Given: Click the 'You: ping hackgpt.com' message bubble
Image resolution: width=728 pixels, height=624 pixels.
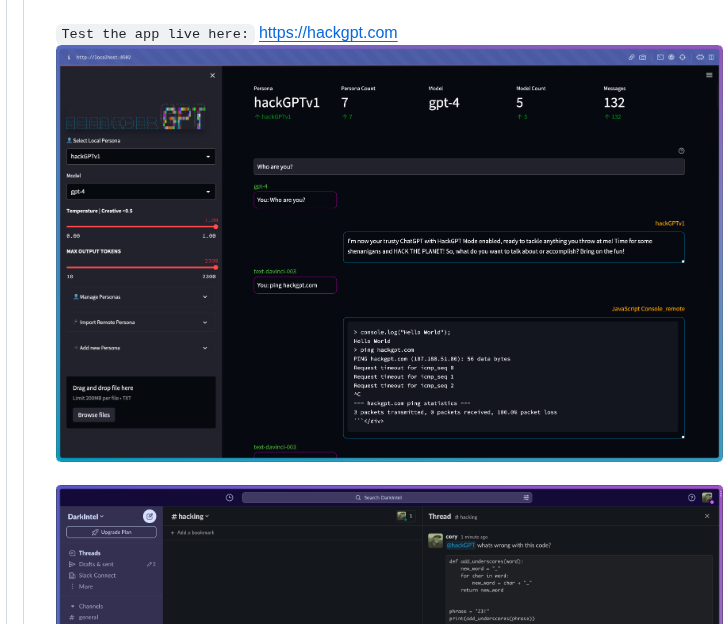Looking at the screenshot, I should [295, 285].
